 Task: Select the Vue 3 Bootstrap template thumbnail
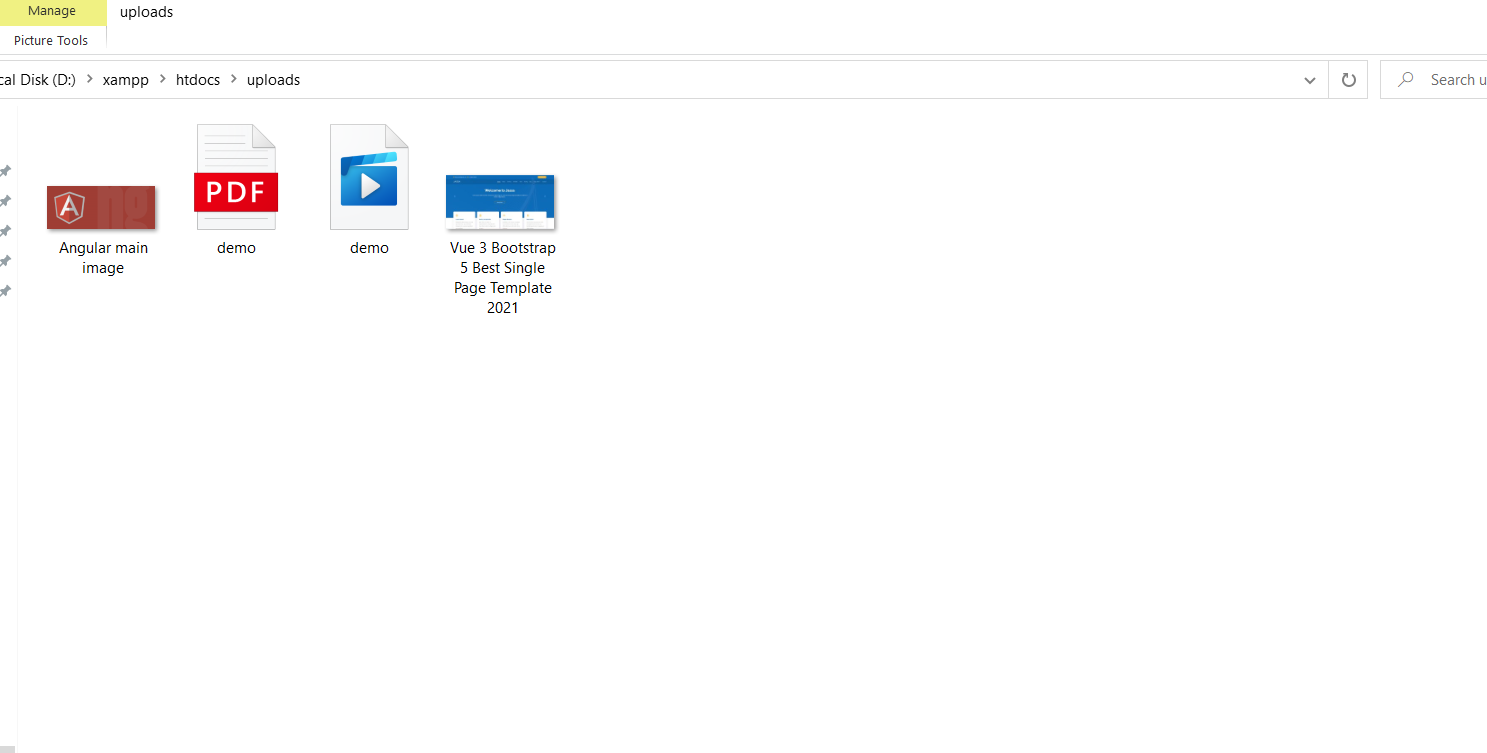click(500, 202)
